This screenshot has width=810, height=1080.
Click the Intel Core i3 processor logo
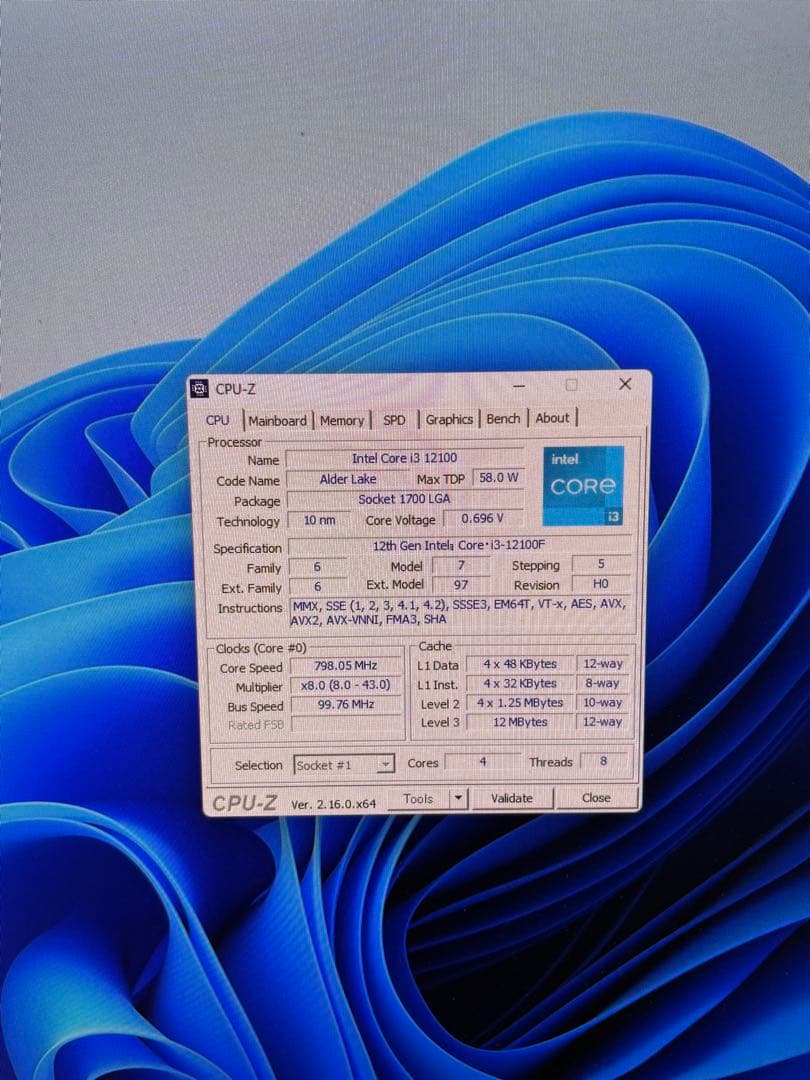pyautogui.click(x=582, y=484)
